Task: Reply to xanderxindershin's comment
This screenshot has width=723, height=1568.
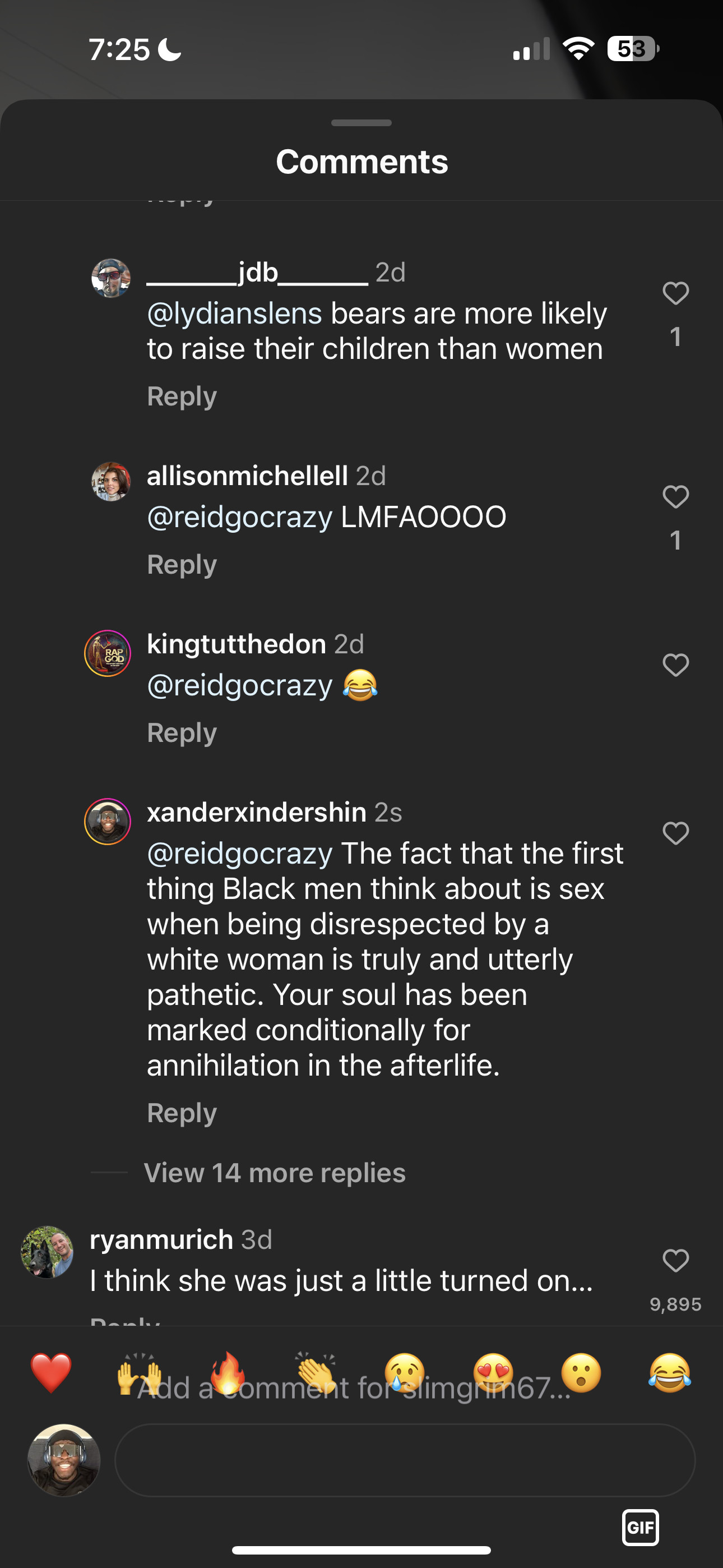Action: tap(182, 1113)
